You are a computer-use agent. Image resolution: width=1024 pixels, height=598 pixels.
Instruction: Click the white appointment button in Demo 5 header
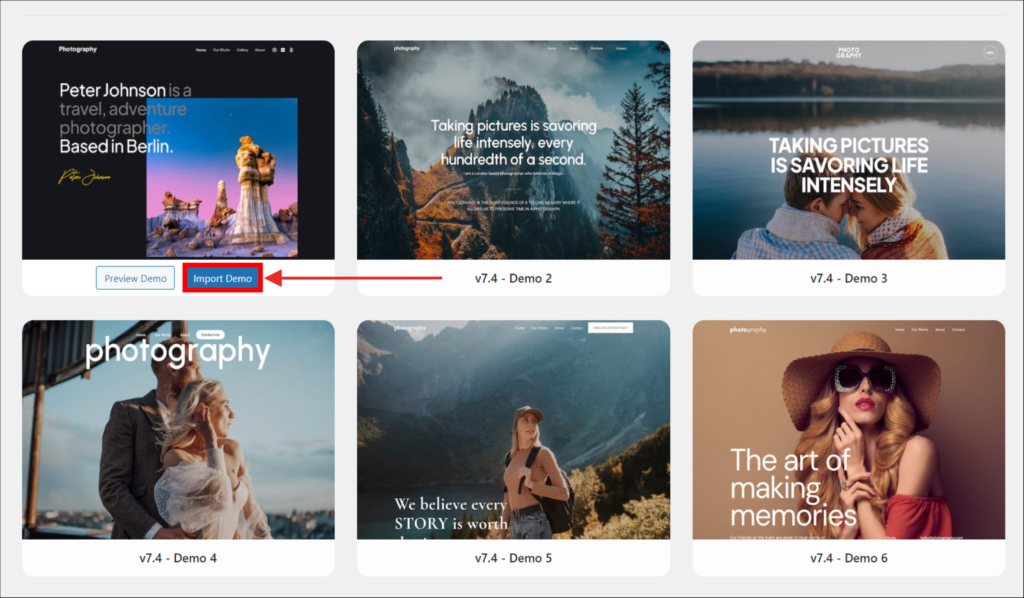click(610, 328)
